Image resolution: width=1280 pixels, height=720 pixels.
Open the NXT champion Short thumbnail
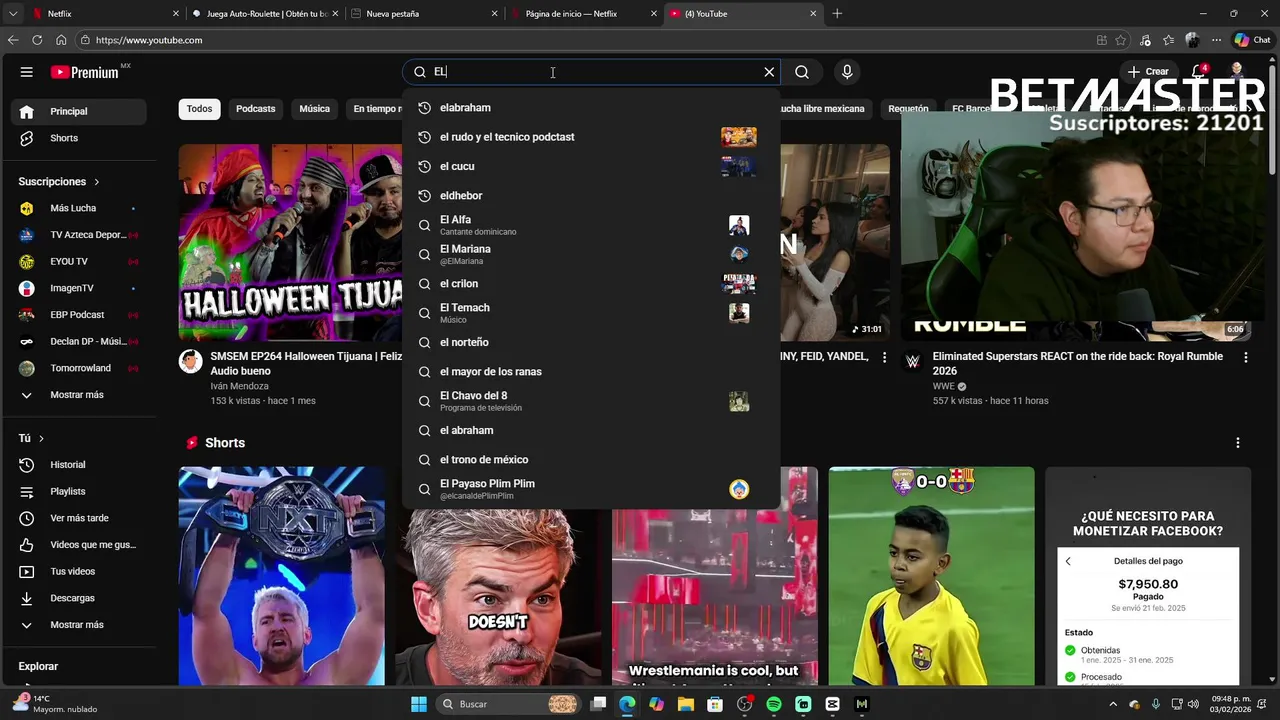click(x=281, y=576)
